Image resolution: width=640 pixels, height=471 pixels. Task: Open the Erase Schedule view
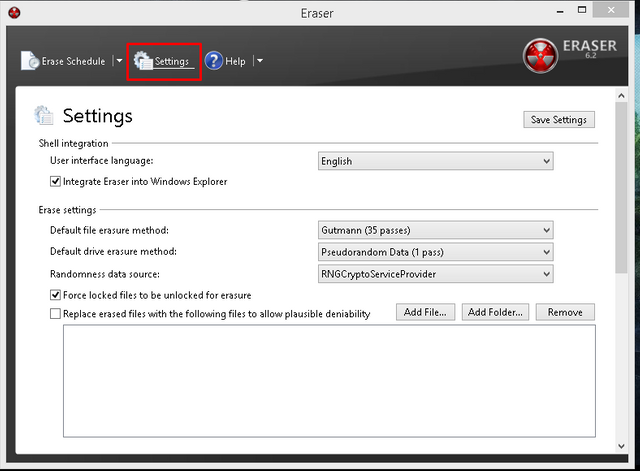(63, 61)
